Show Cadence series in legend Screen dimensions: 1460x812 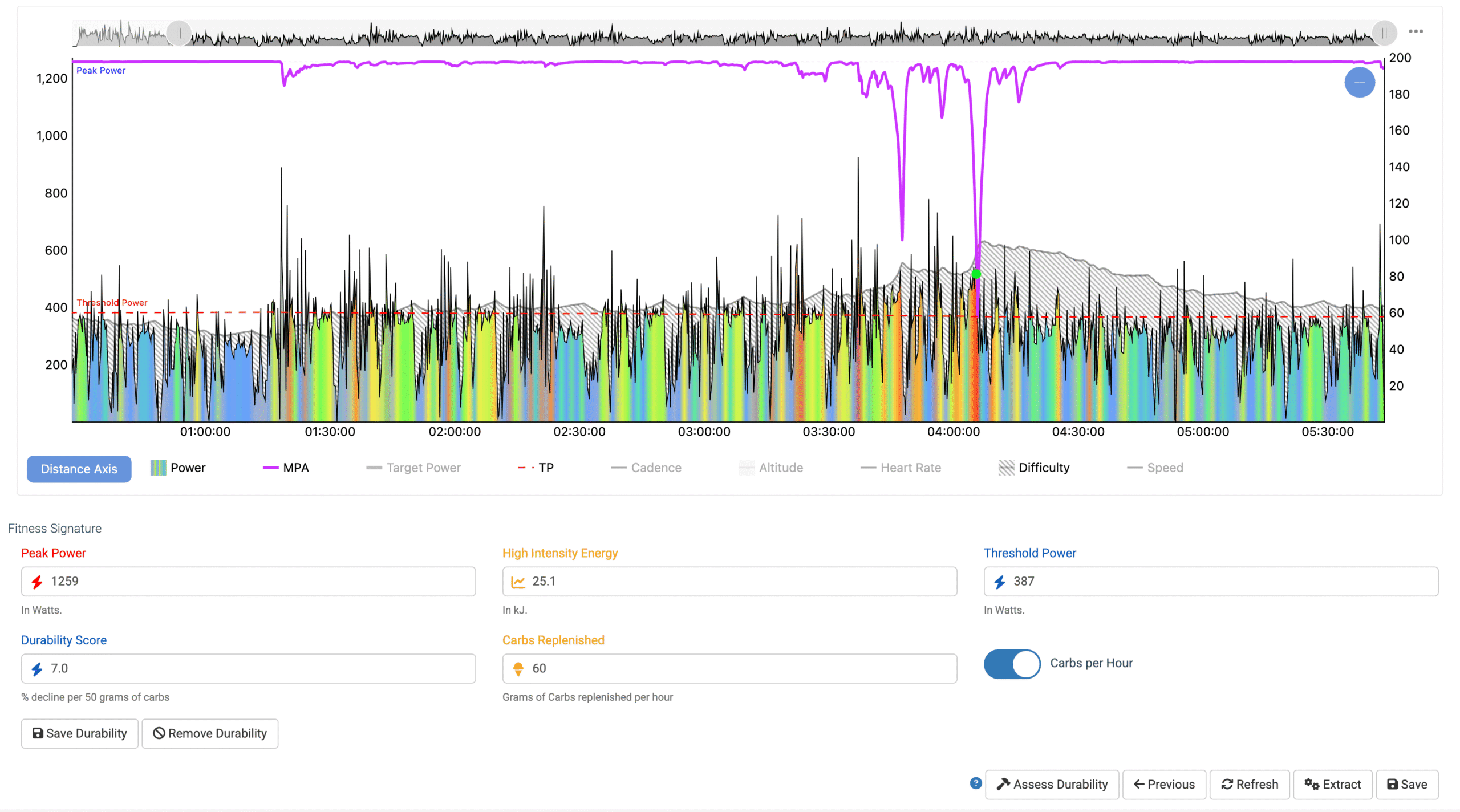click(646, 468)
